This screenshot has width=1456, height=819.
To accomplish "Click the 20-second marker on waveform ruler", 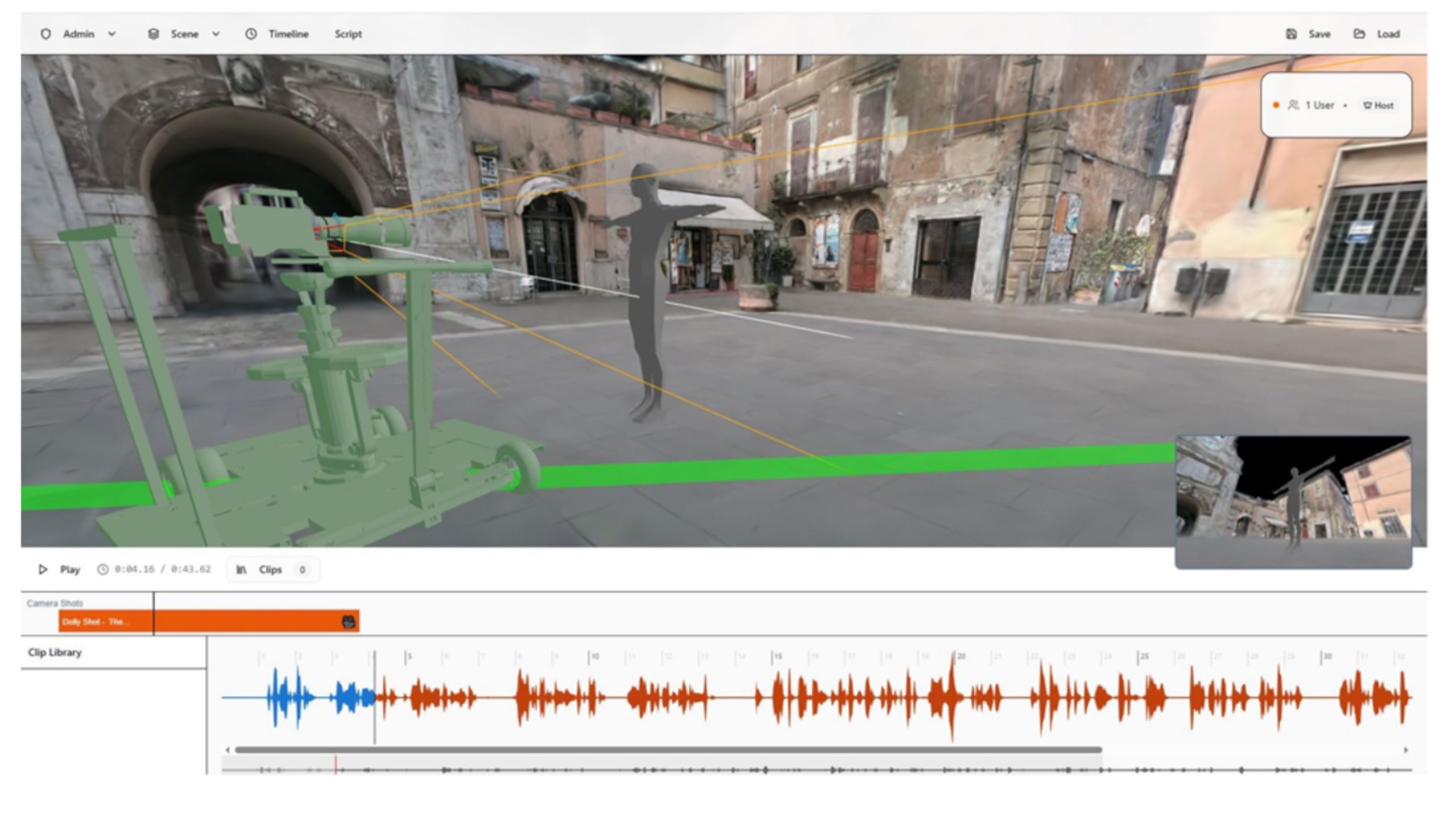I will (x=958, y=656).
